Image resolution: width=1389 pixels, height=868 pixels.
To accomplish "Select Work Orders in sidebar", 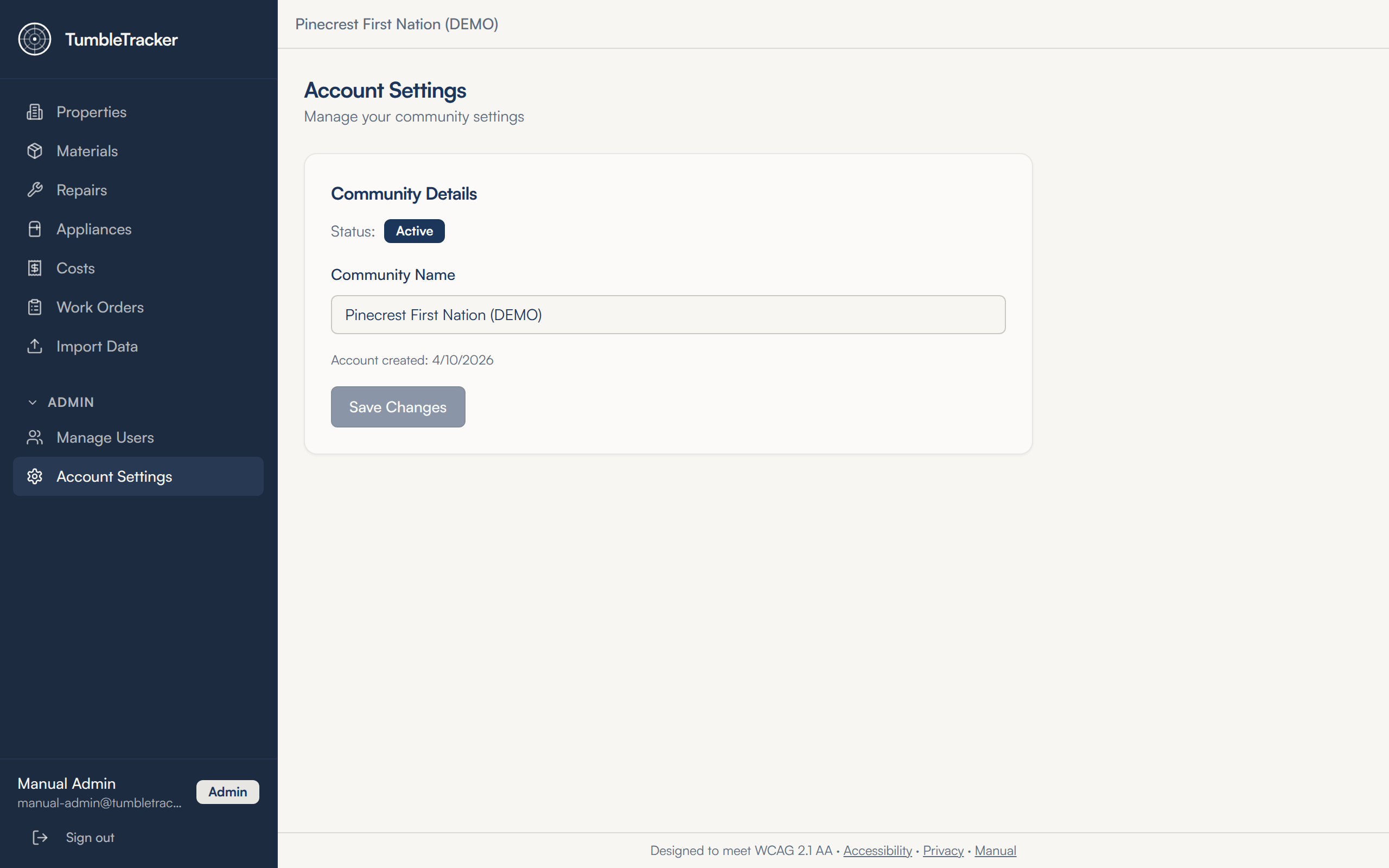I will tap(138, 307).
